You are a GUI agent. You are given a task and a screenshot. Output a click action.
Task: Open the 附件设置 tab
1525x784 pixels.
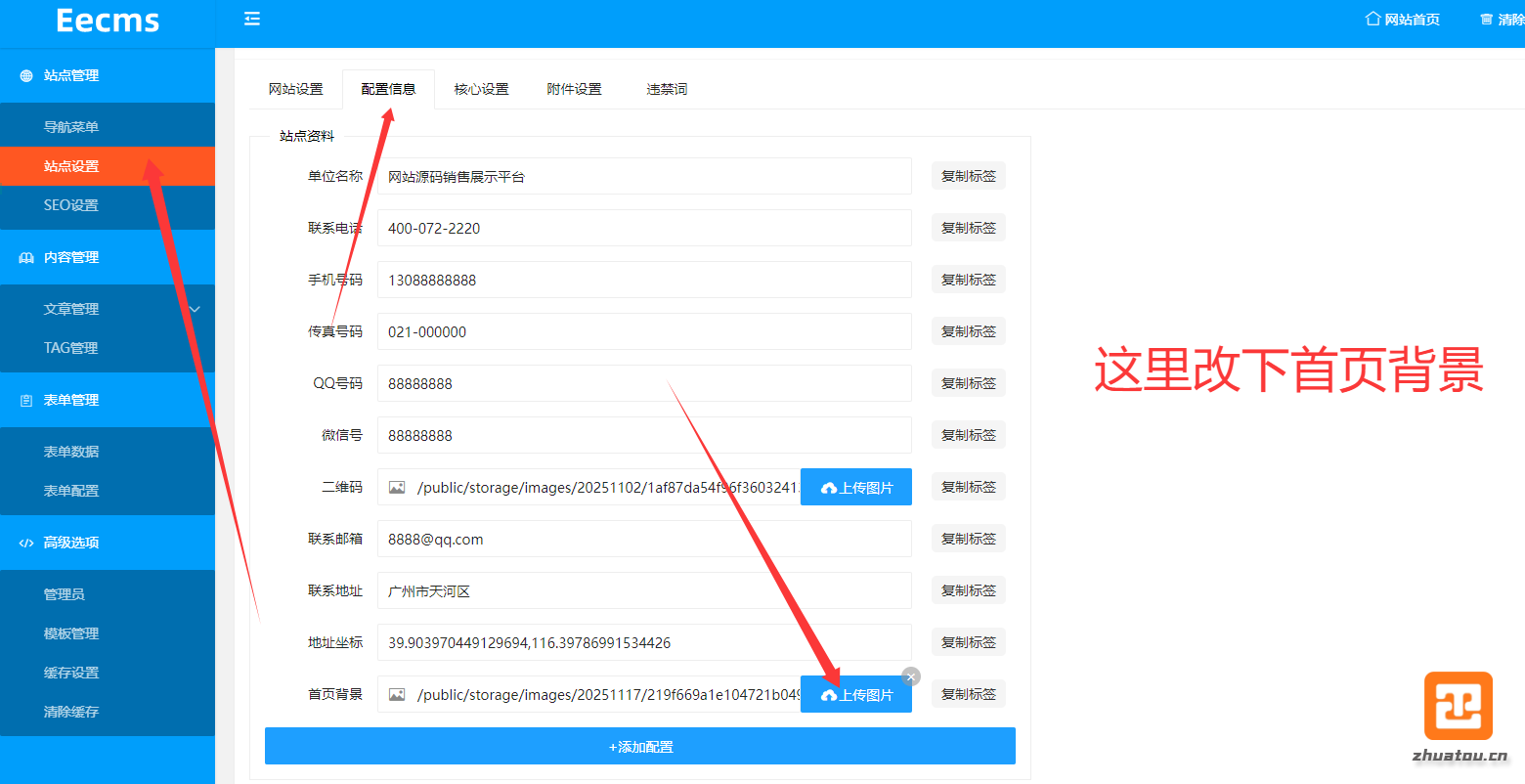click(x=574, y=89)
